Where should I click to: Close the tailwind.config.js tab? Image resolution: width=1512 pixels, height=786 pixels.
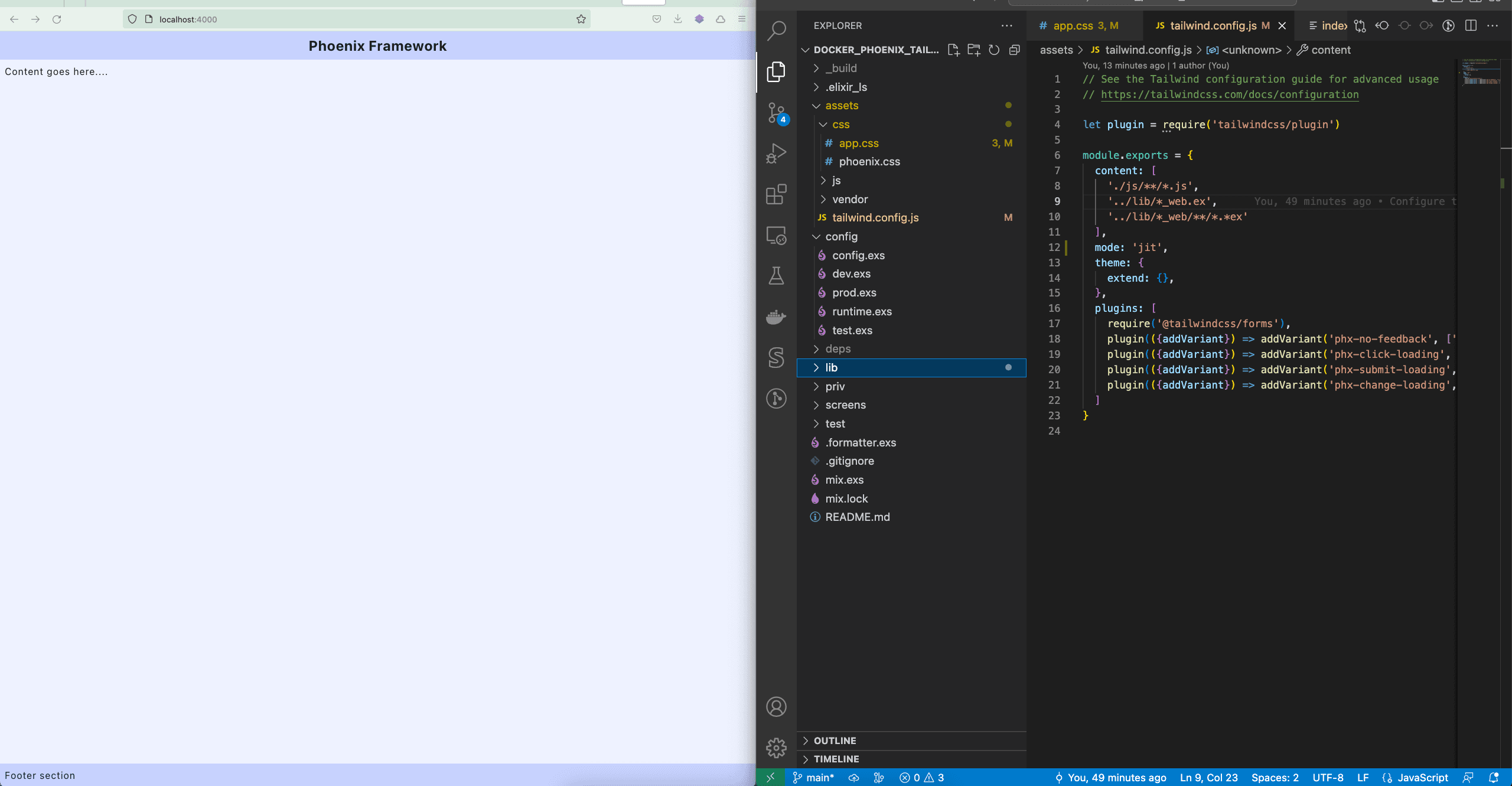[1282, 25]
